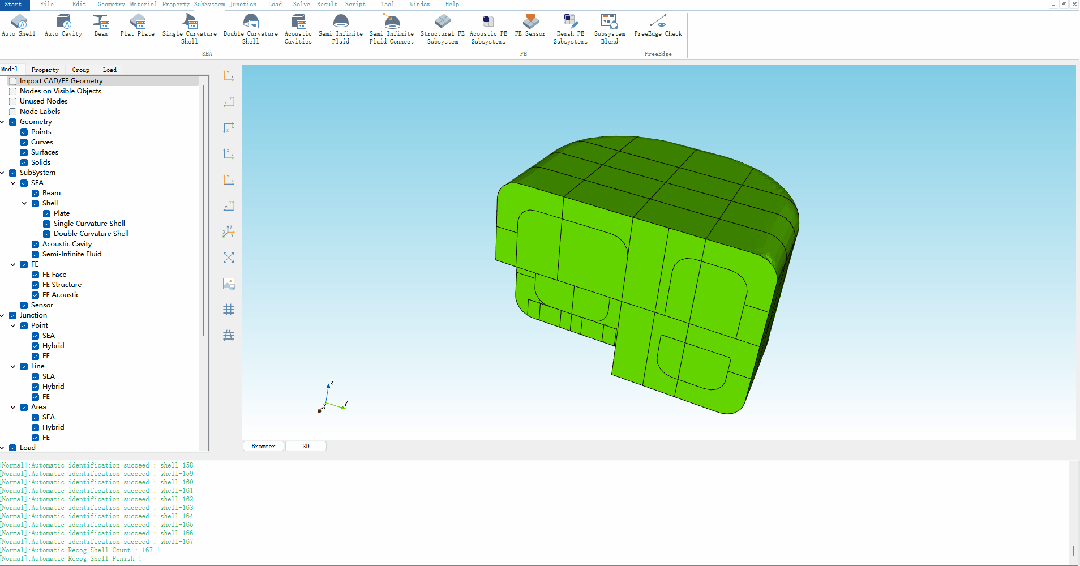Toggle Hybrid checkbox under Point junction
This screenshot has width=1080, height=566.
[35, 346]
